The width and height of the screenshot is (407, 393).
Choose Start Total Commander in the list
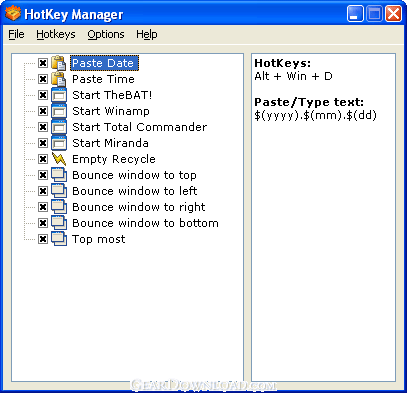140,127
